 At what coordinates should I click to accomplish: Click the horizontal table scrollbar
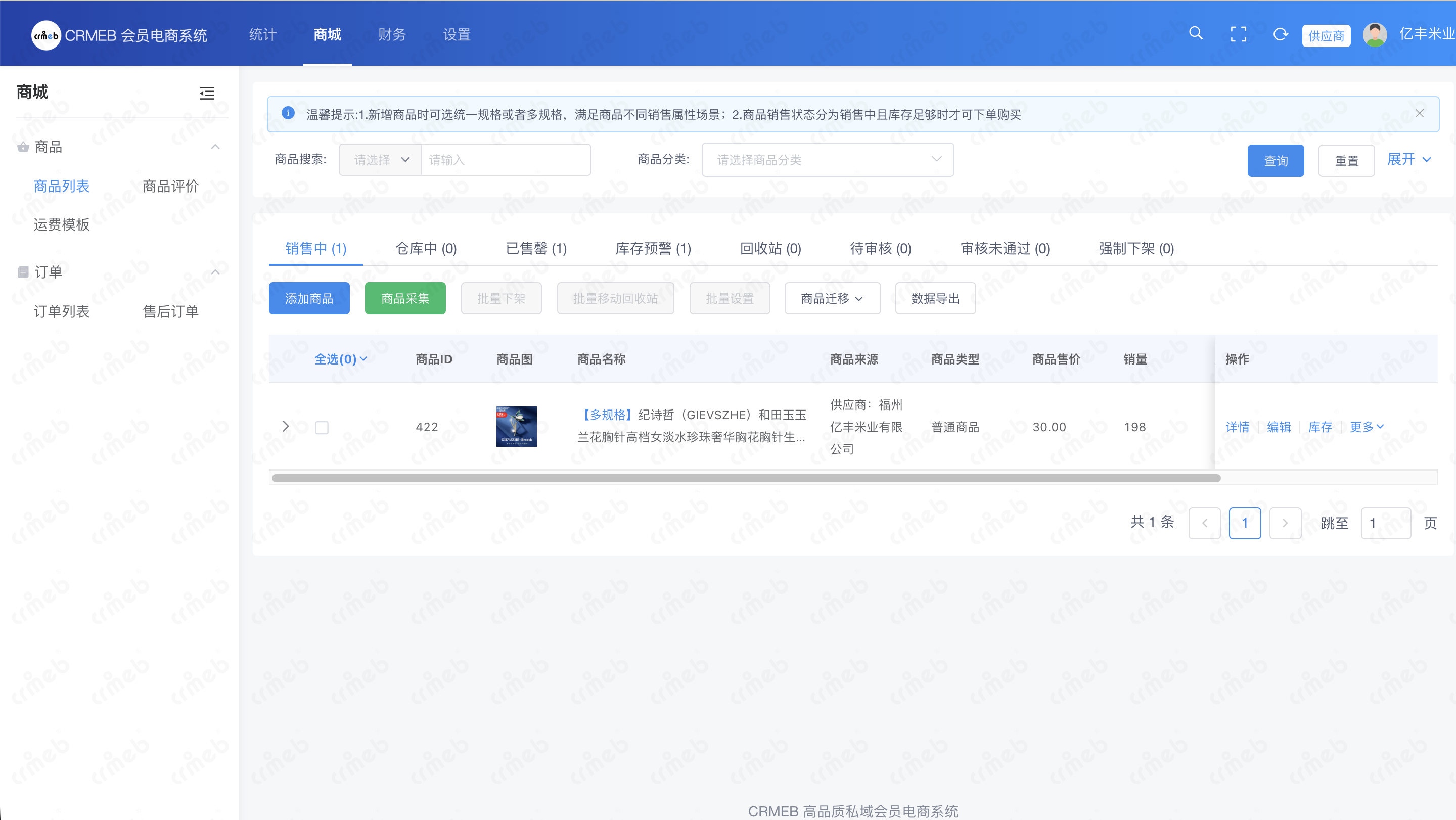[746, 479]
